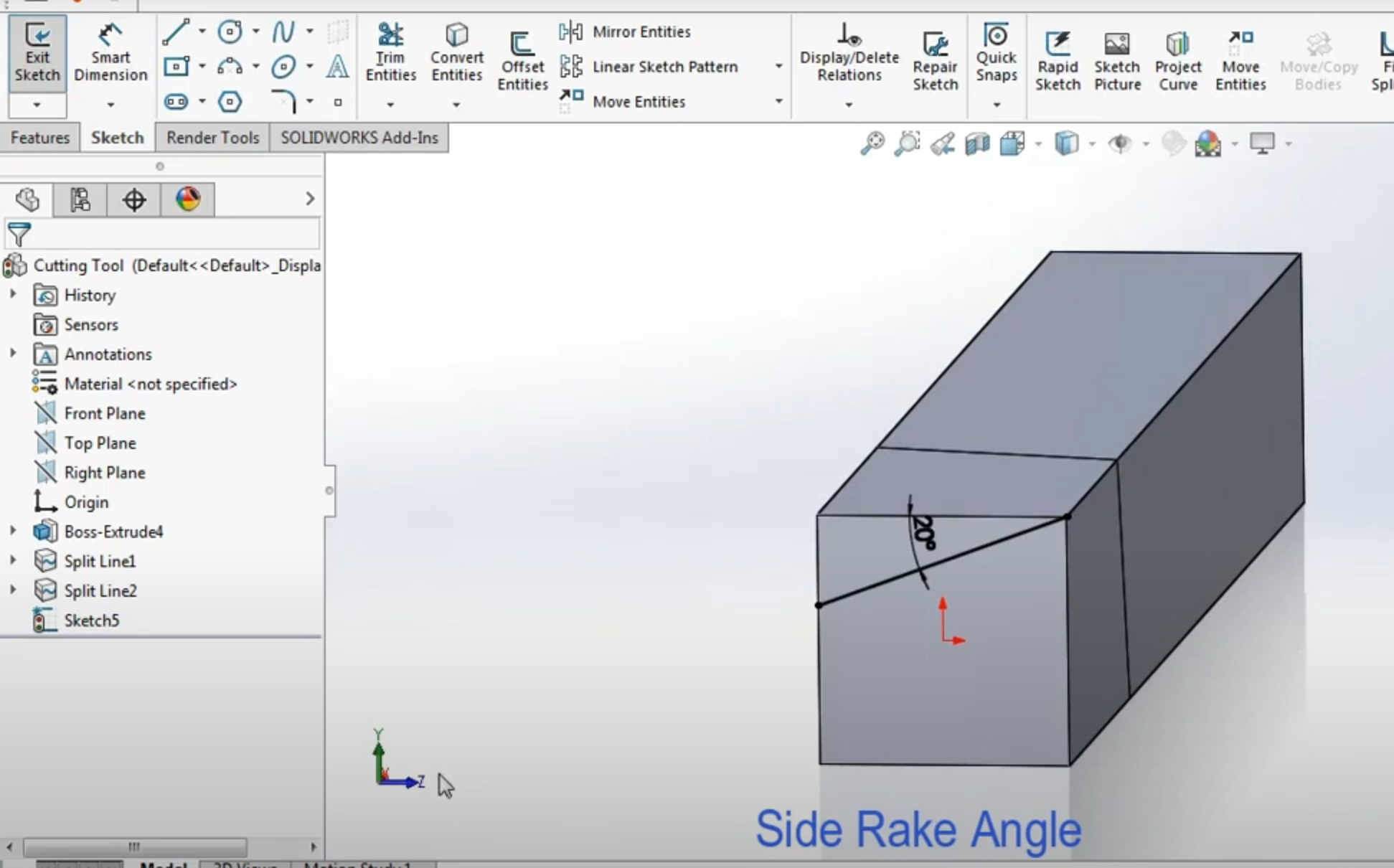
Task: Expand the manager tabs chevron
Action: click(x=310, y=199)
